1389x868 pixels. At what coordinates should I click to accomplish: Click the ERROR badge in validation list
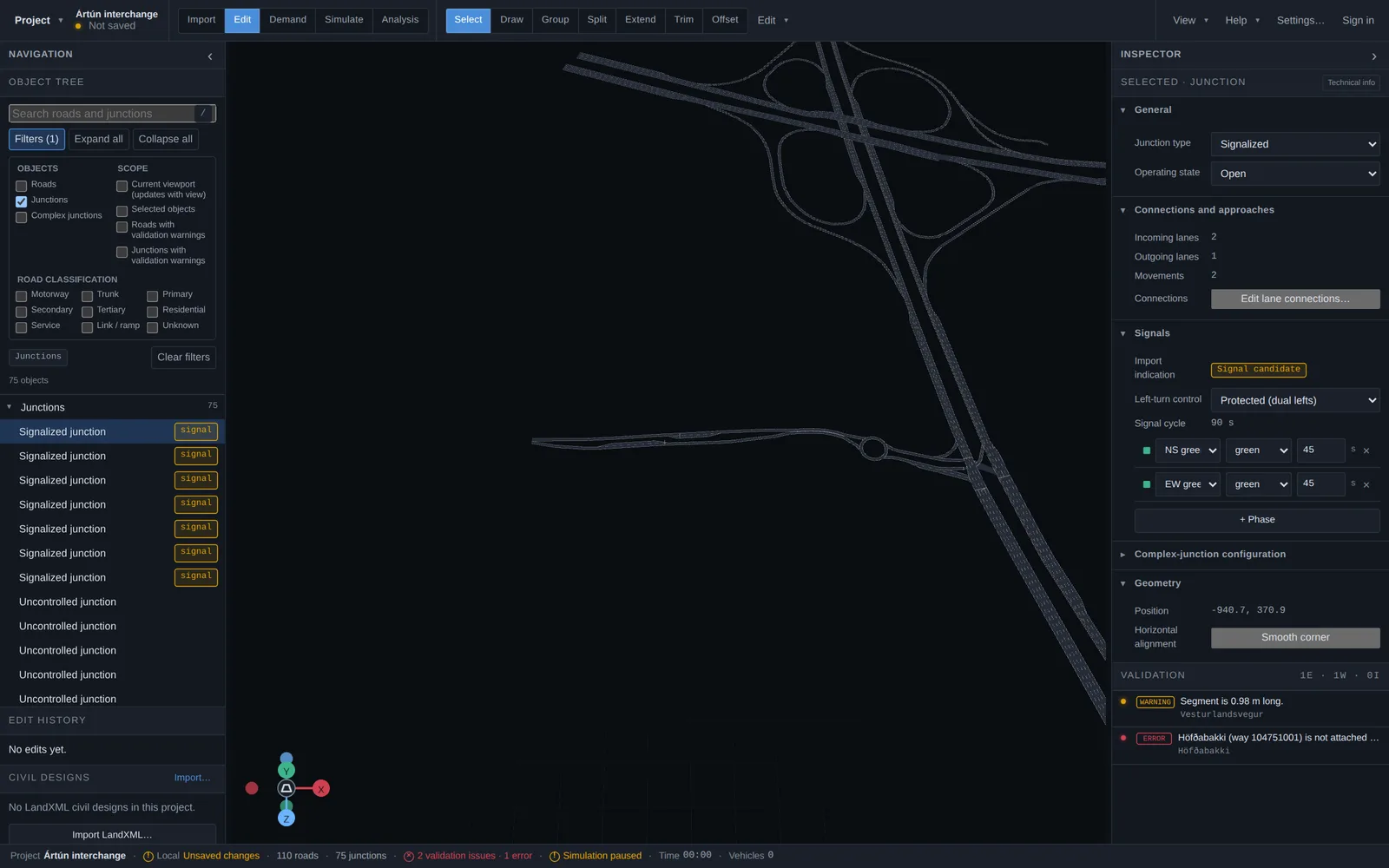[1154, 739]
